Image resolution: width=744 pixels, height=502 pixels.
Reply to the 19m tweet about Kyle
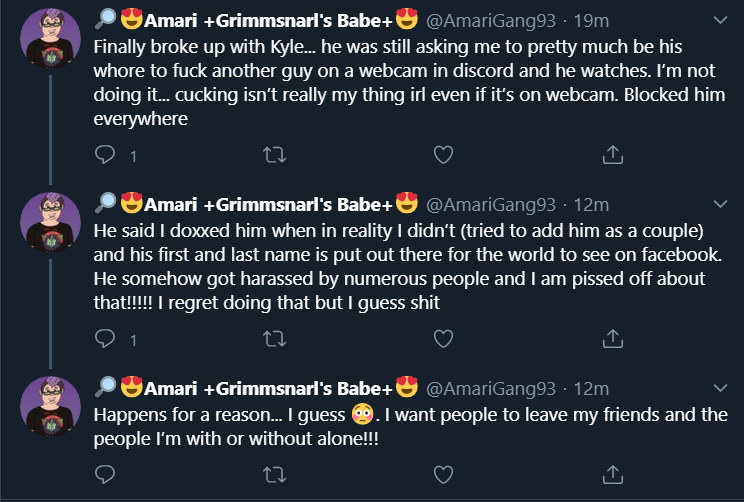(x=105, y=155)
